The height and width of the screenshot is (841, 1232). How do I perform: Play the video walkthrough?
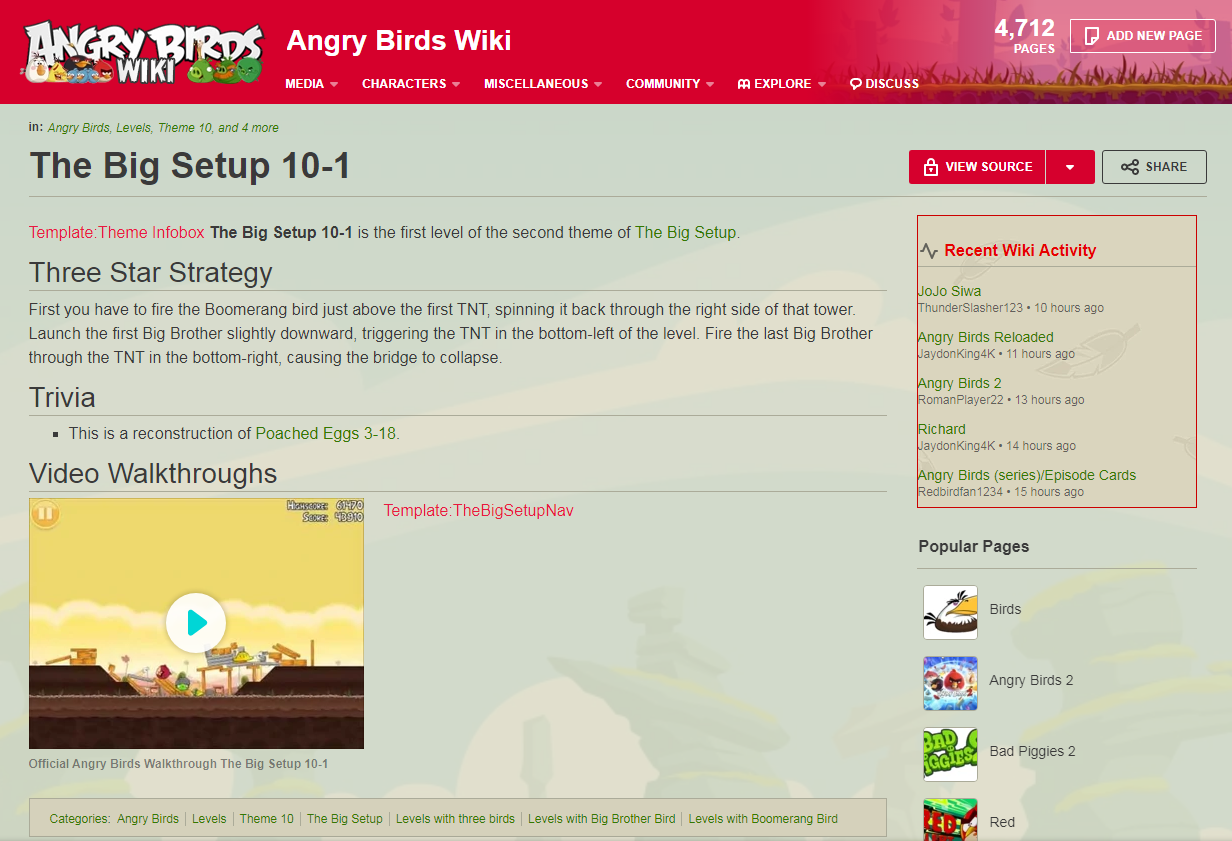coord(196,623)
